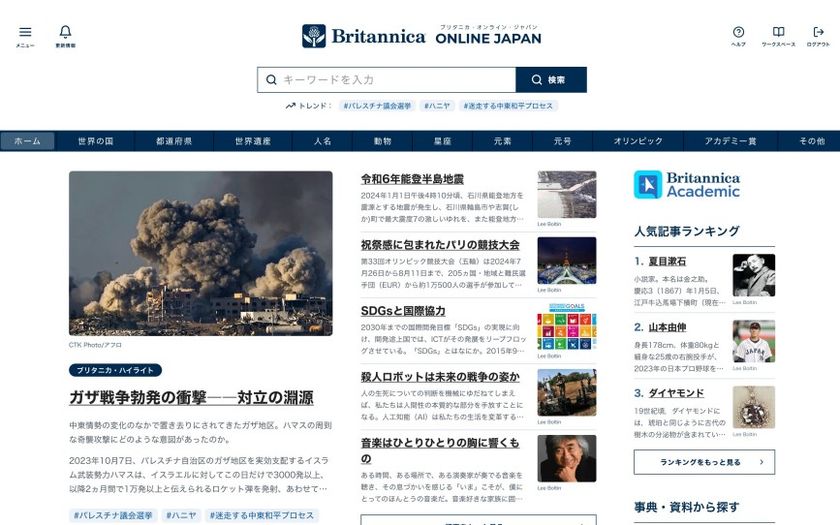
Task: Click the SDGs colorful grid thumbnail
Action: 567,326
